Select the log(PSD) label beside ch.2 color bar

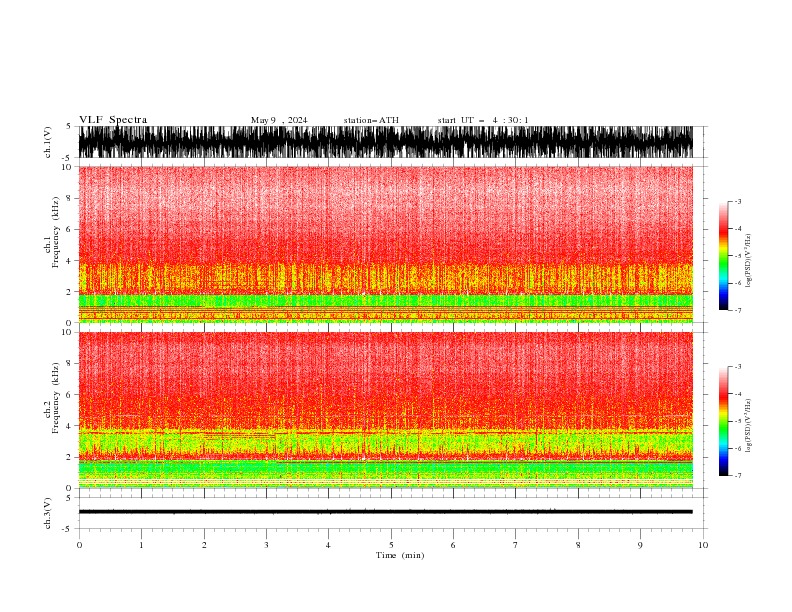pos(749,426)
